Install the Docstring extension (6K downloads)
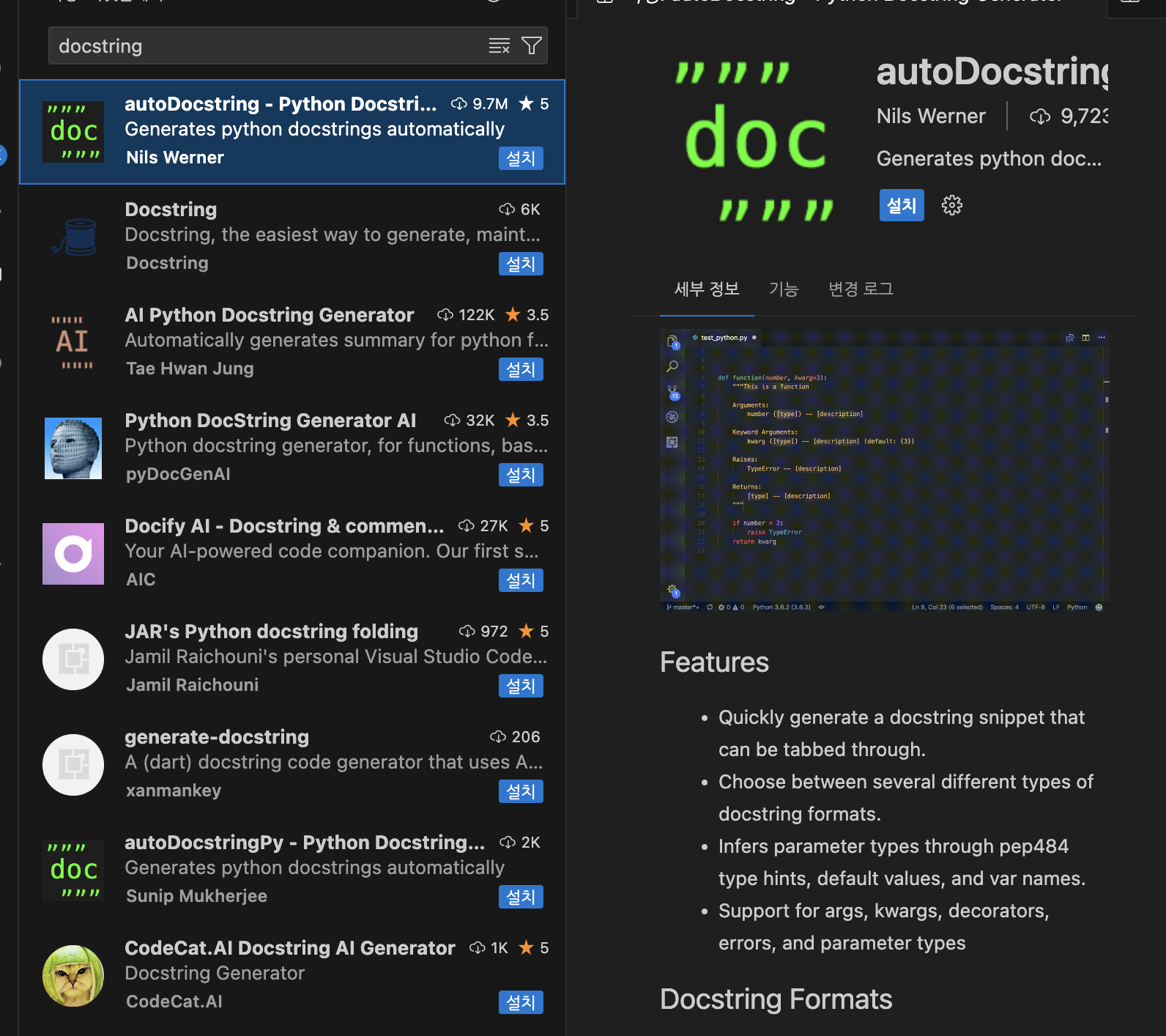This screenshot has height=1036, width=1166. pos(521,264)
